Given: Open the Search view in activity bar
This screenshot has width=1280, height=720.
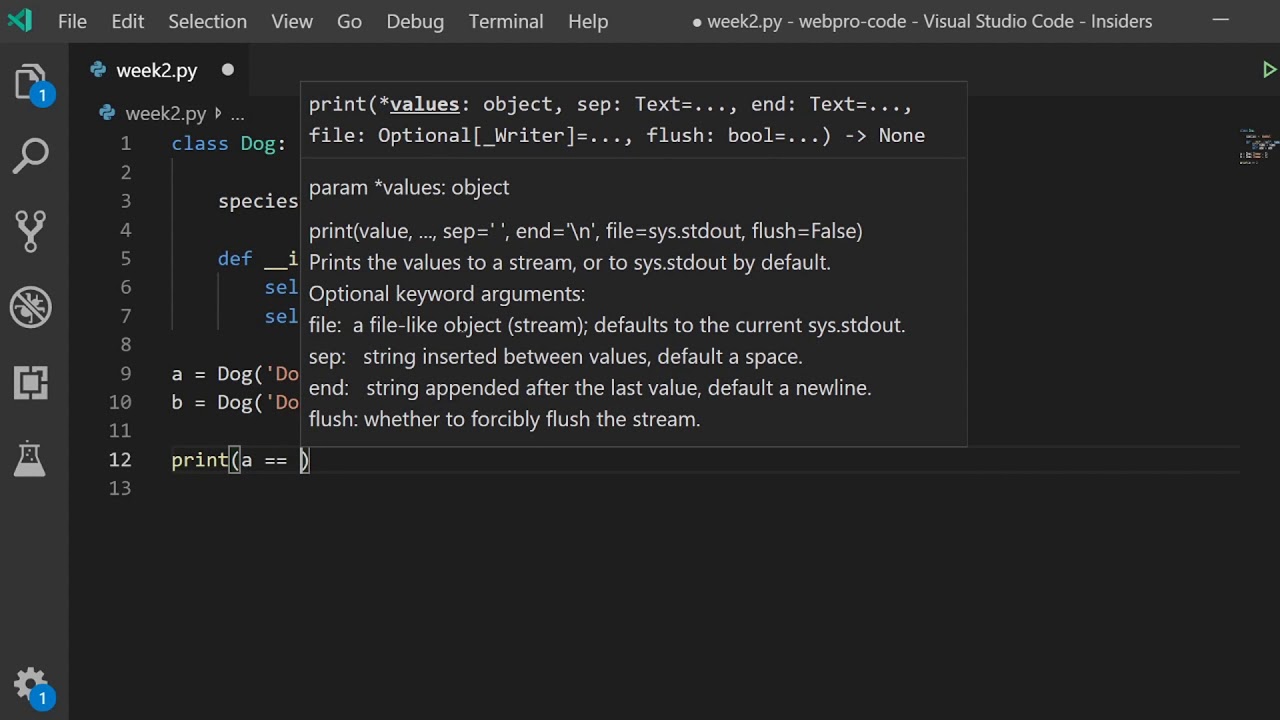Looking at the screenshot, I should (31, 156).
